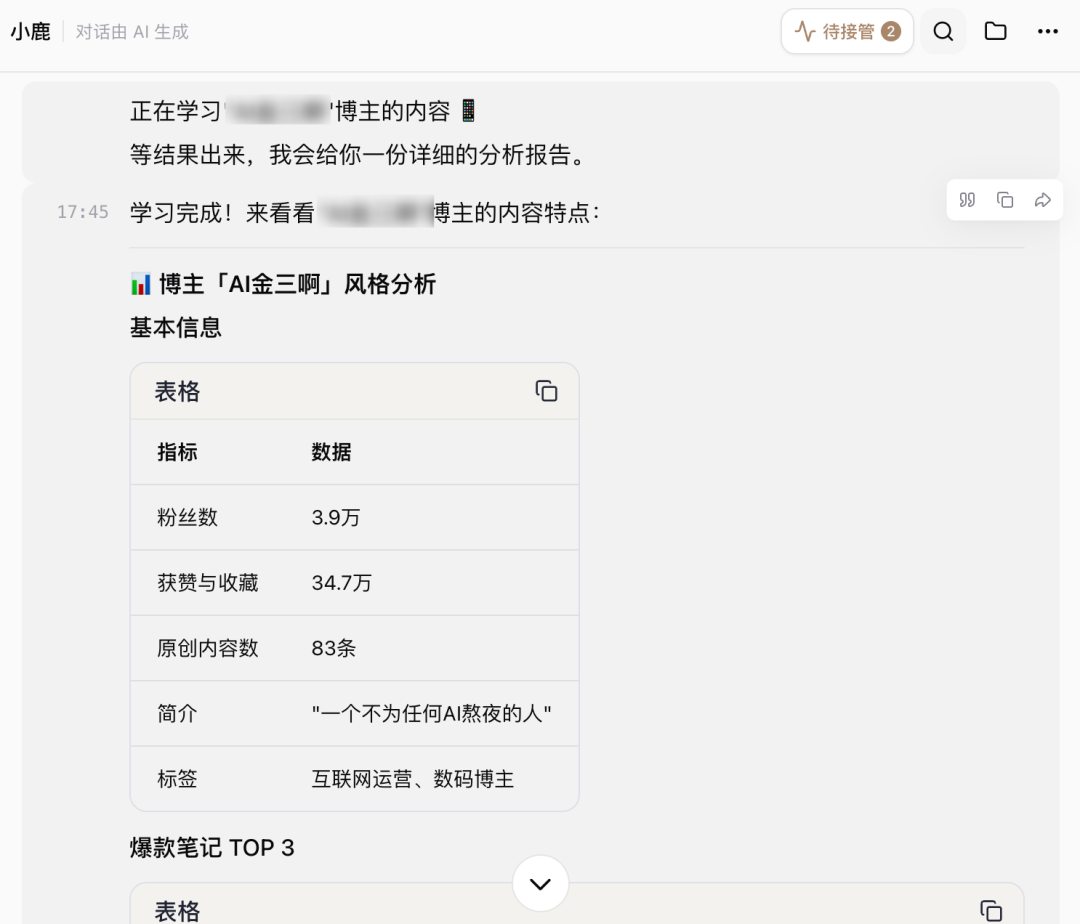Select the 互联网运营、数码博主 tag cell

click(x=412, y=779)
